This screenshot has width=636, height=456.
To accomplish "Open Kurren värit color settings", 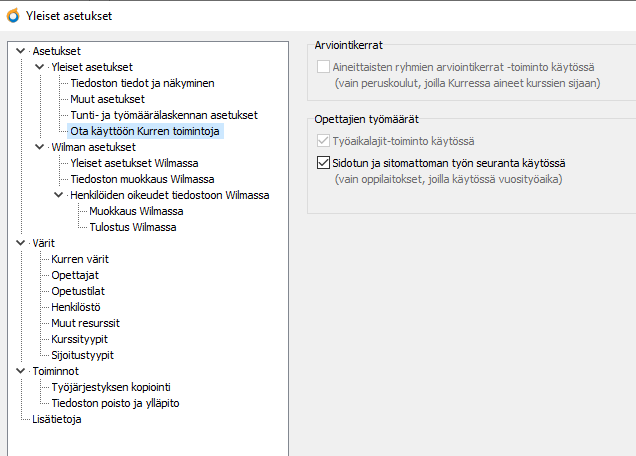I will [81, 259].
